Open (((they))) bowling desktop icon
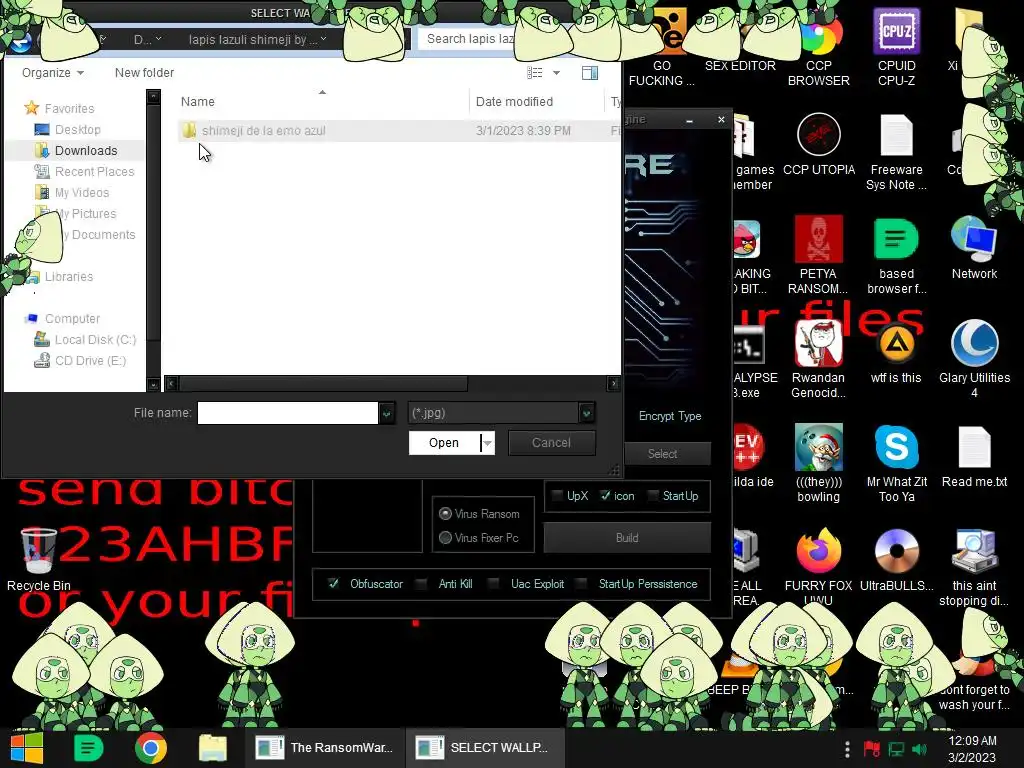 click(818, 464)
